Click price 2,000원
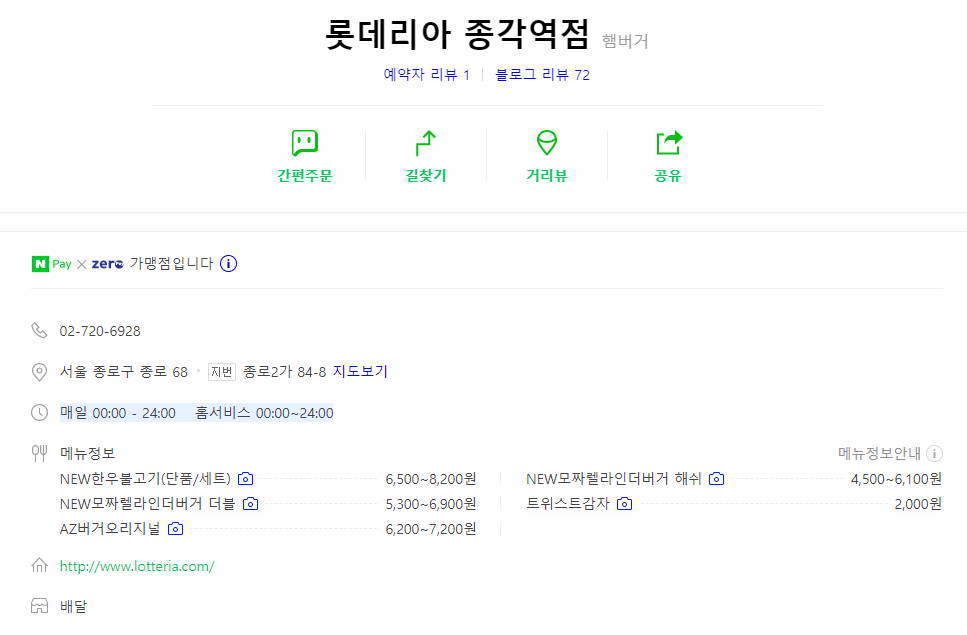The height and width of the screenshot is (635, 967). pyautogui.click(x=918, y=504)
